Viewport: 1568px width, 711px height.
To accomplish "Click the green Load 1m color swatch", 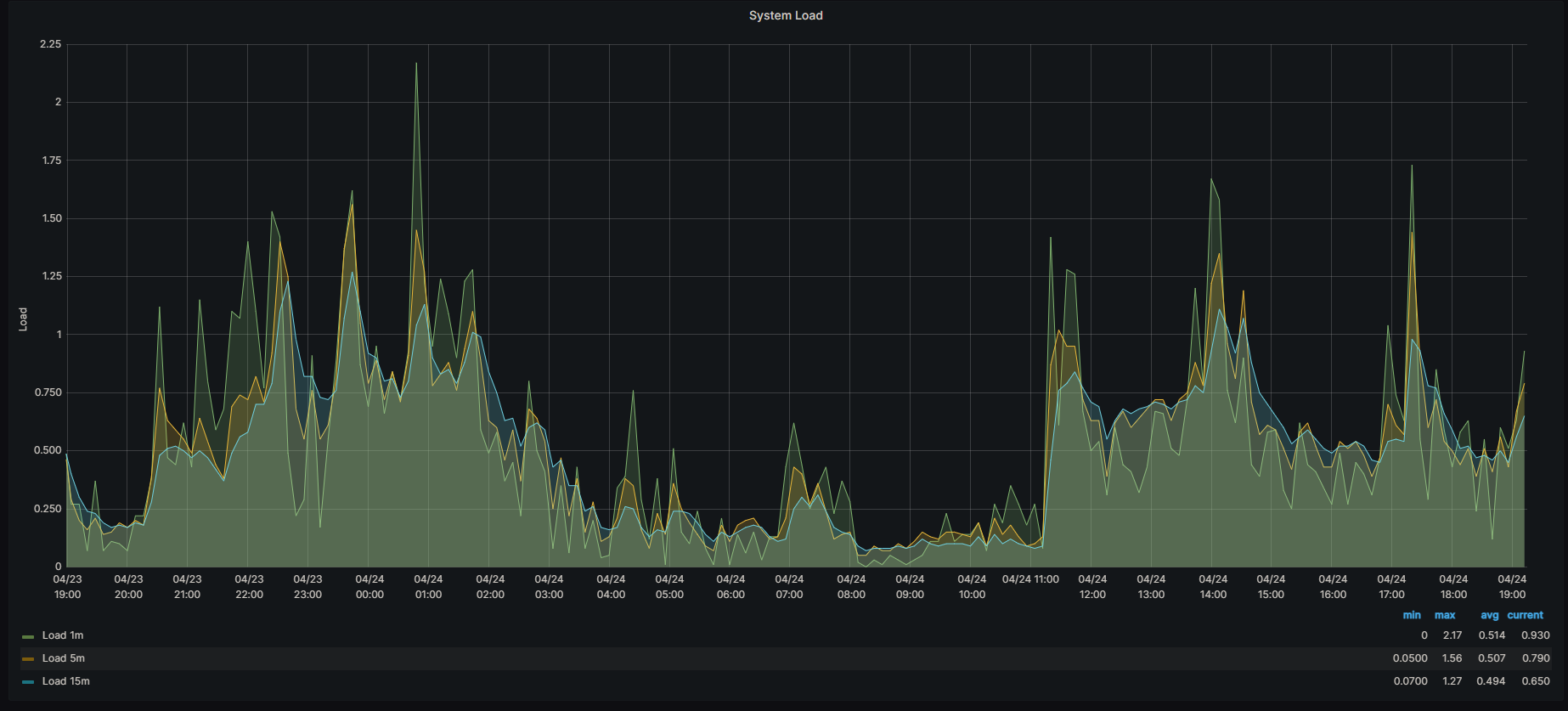I will [28, 636].
